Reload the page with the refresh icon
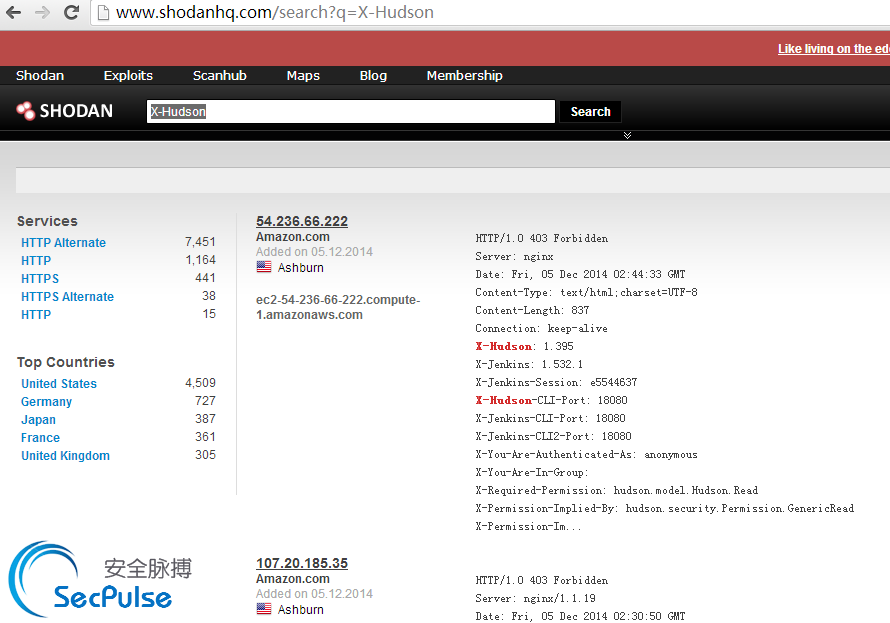The width and height of the screenshot is (890, 623). (72, 12)
